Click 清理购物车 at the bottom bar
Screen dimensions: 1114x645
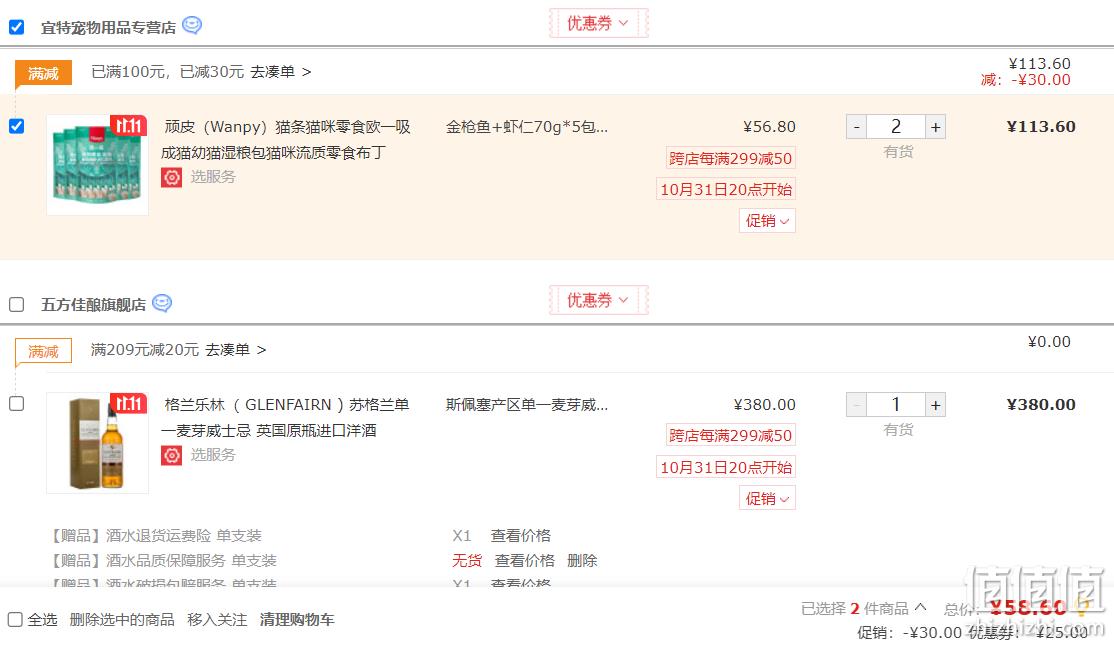point(297,620)
